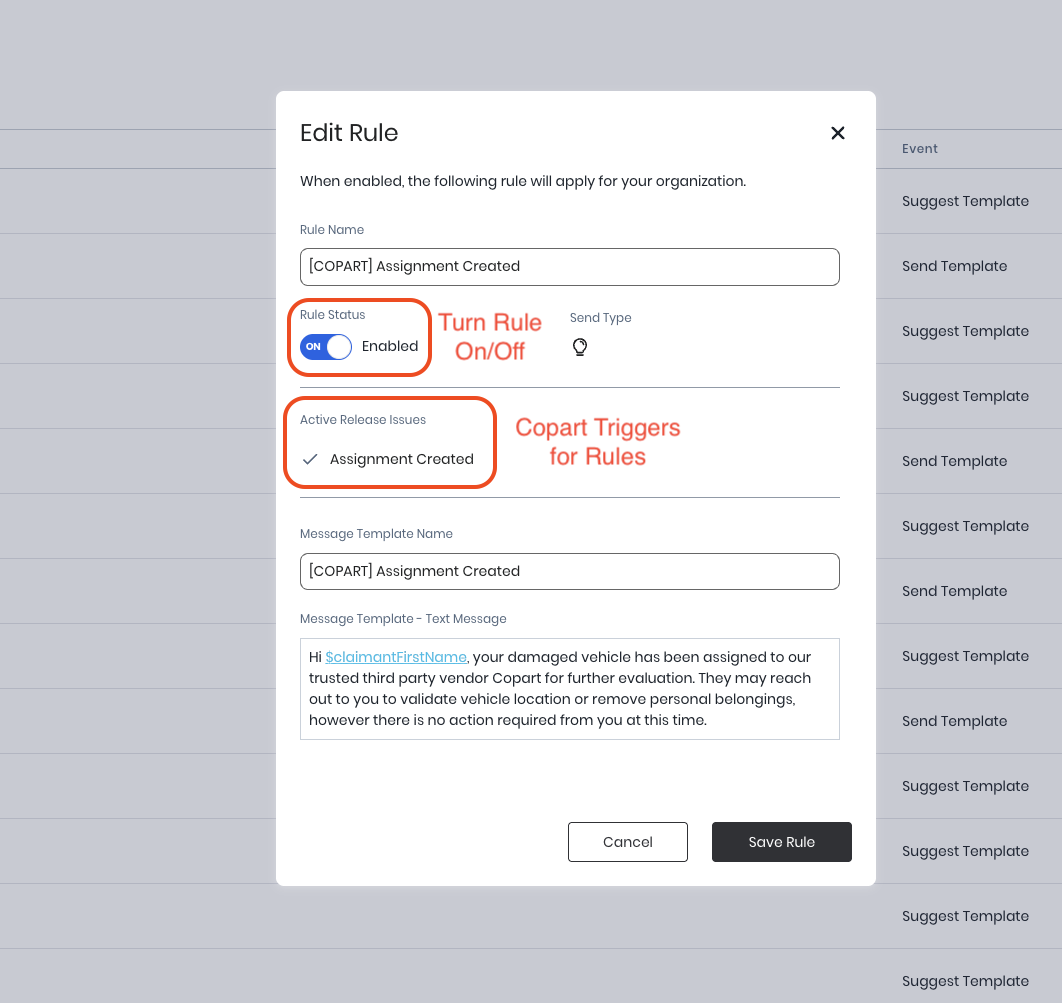Screen dimensions: 1062x1003
Task: Click the Enabled label next to toggle
Action: point(390,346)
